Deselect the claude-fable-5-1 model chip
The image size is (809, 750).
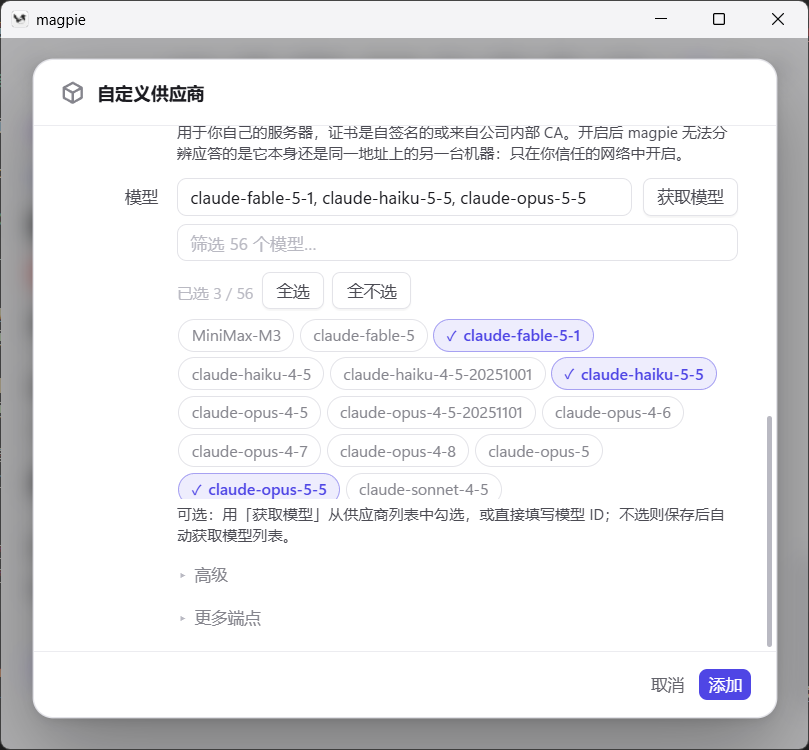[513, 336]
